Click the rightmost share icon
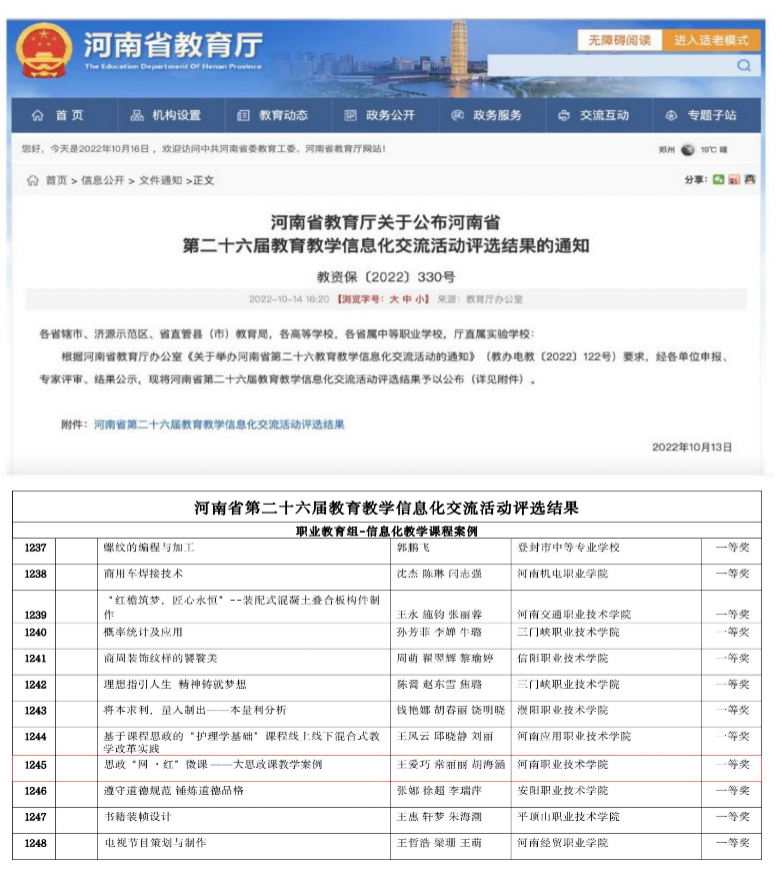 [749, 180]
